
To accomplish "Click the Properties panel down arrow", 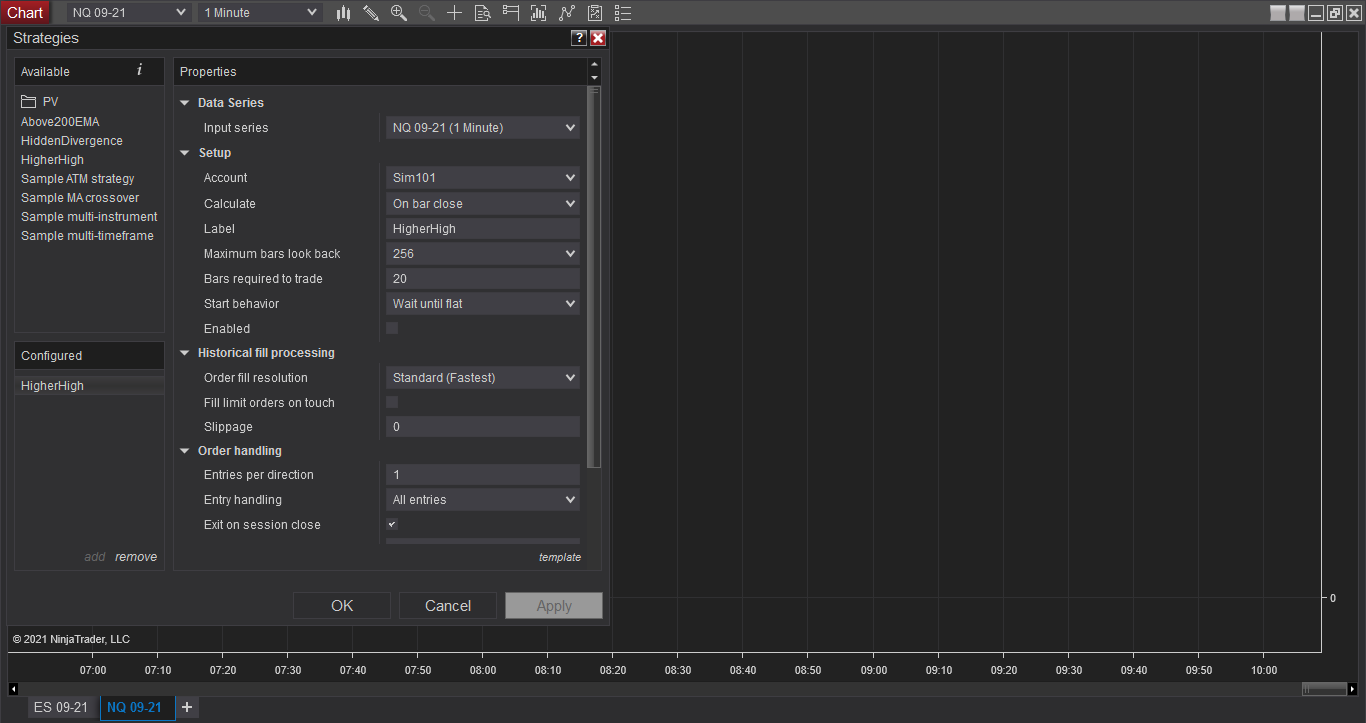I will tap(595, 78).
